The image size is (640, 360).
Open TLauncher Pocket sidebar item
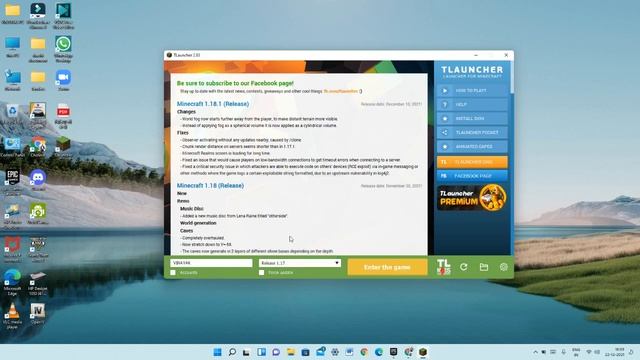pos(472,132)
